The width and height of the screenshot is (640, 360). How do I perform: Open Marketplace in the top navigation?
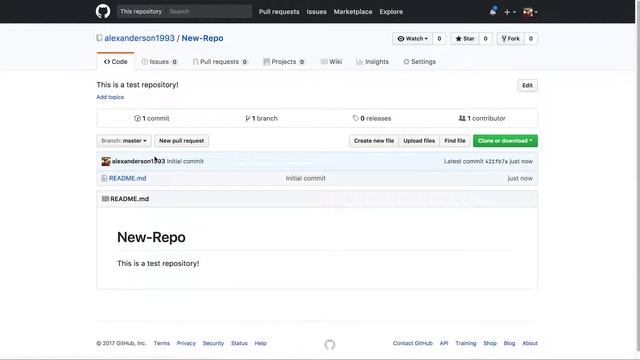(x=353, y=12)
